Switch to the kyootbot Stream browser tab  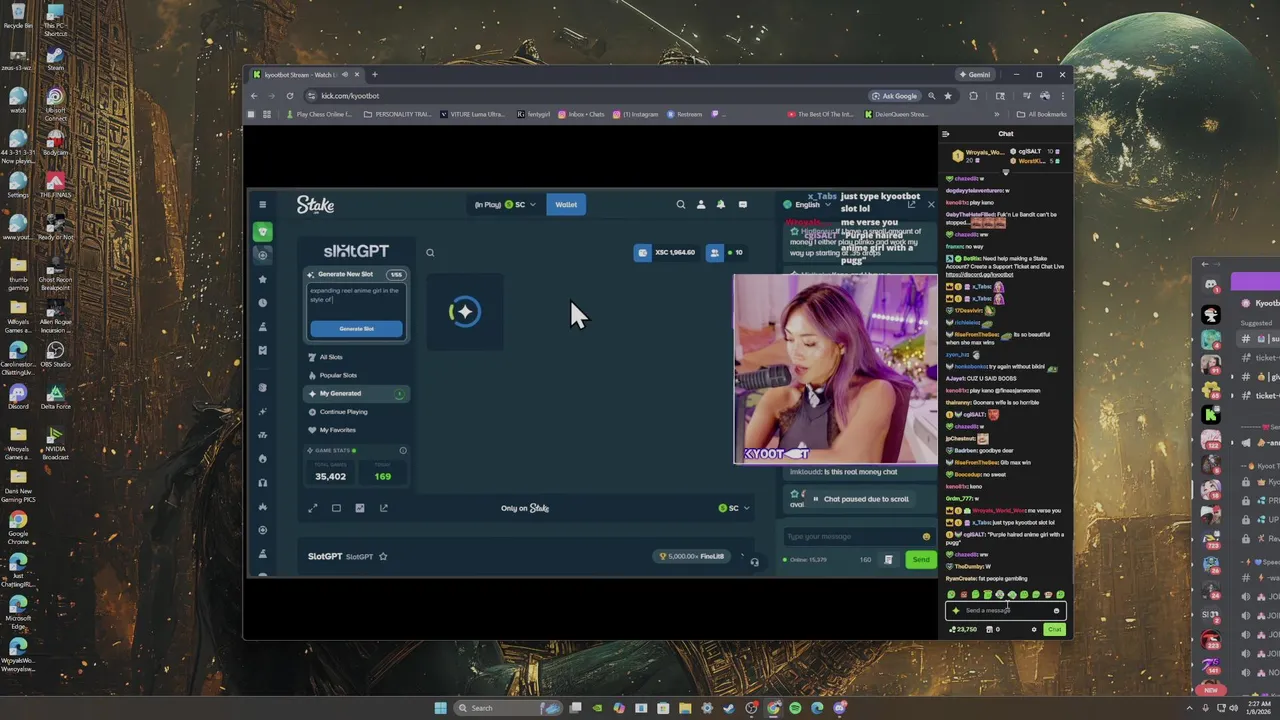[305, 75]
